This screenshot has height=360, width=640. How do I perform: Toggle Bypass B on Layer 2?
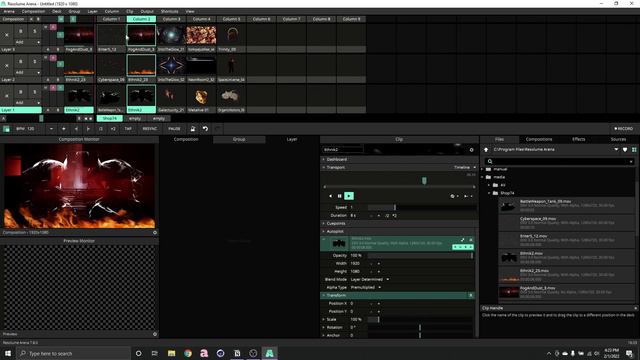pyautogui.click(x=21, y=61)
